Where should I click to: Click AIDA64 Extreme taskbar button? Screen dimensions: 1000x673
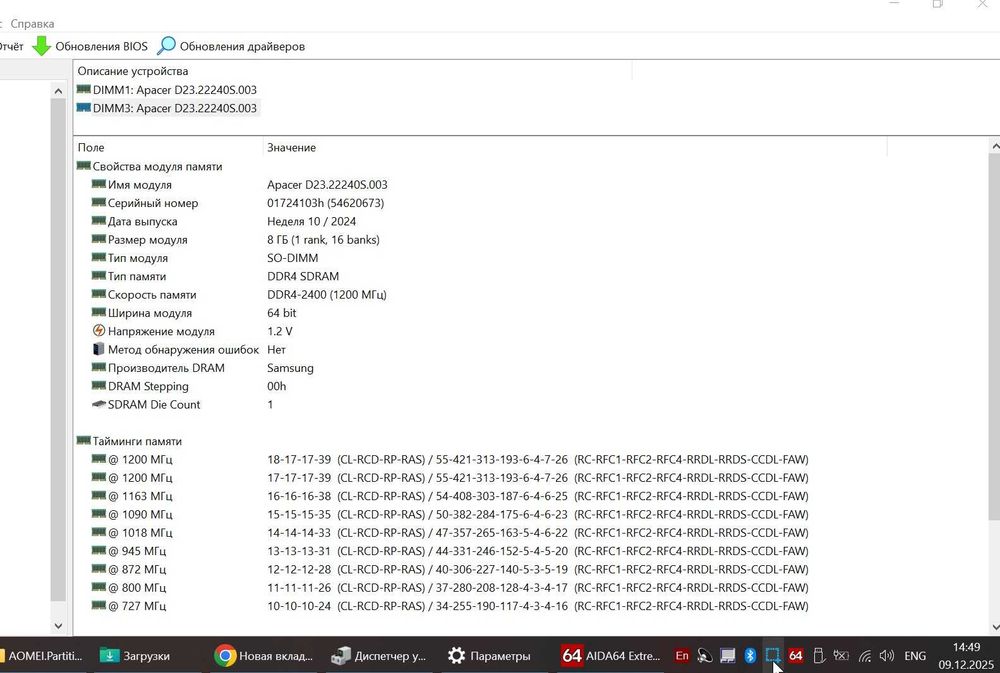point(611,655)
